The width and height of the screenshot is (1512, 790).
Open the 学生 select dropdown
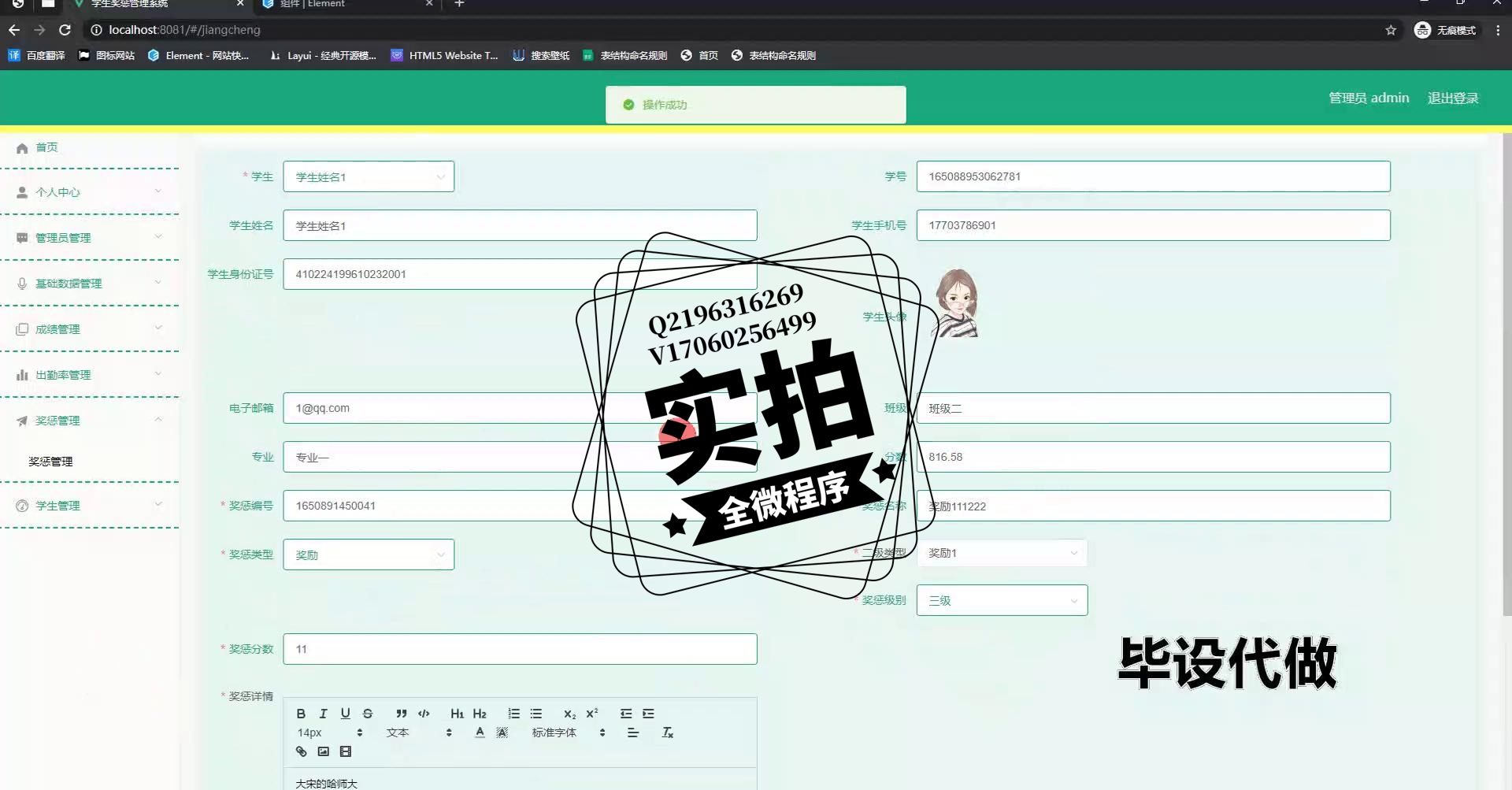click(x=369, y=176)
